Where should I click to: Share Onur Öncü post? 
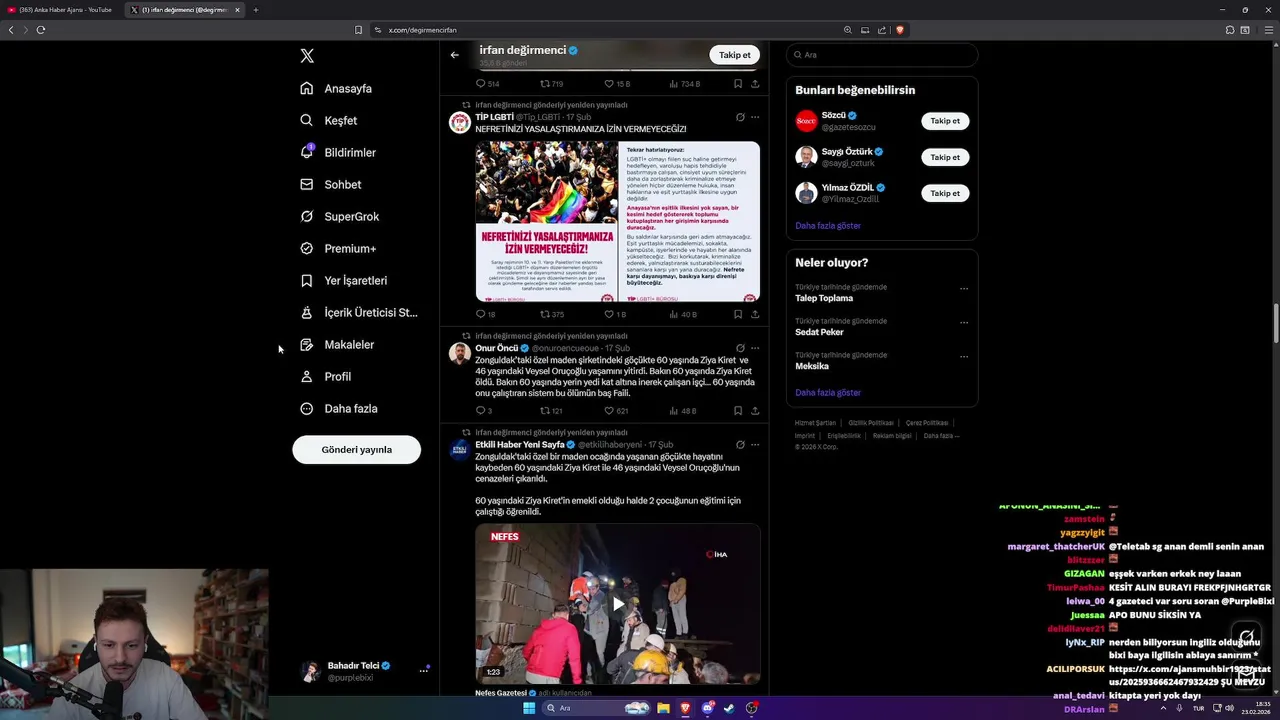(755, 411)
